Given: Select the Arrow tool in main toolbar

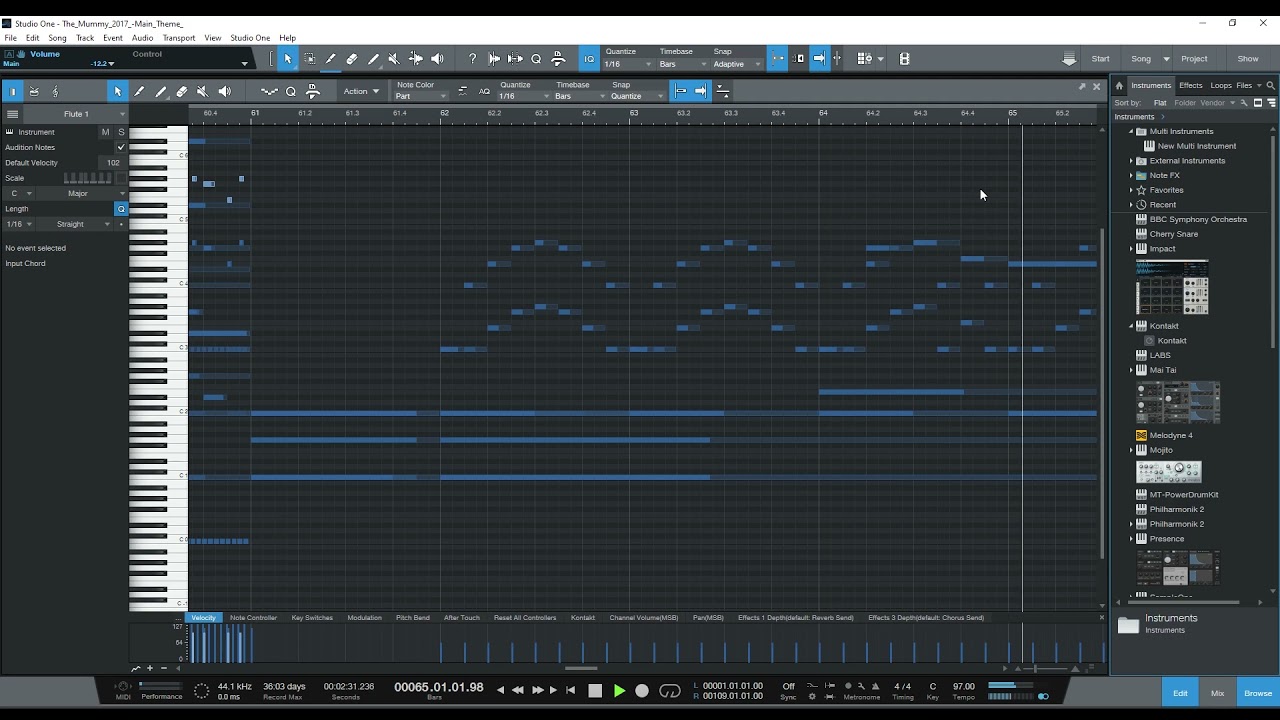Looking at the screenshot, I should (288, 59).
